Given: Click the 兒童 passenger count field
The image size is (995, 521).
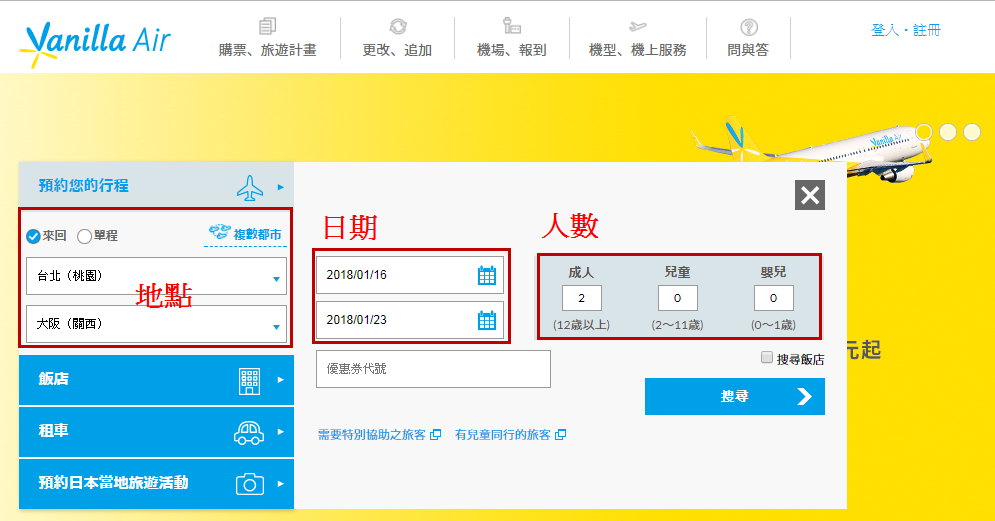Looking at the screenshot, I should click(678, 298).
